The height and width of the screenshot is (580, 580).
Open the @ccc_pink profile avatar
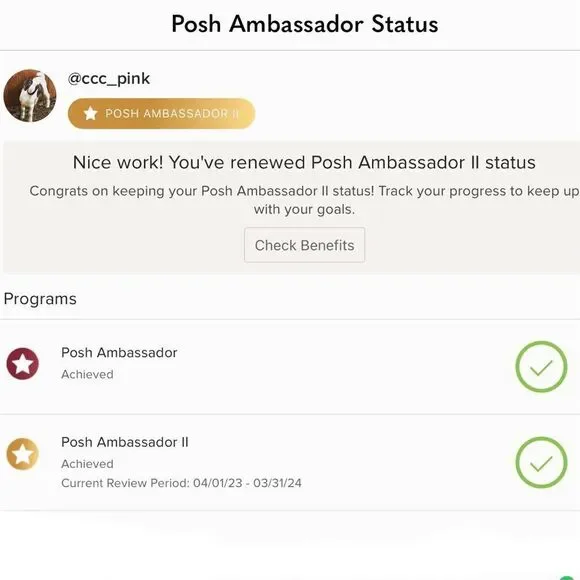30,95
